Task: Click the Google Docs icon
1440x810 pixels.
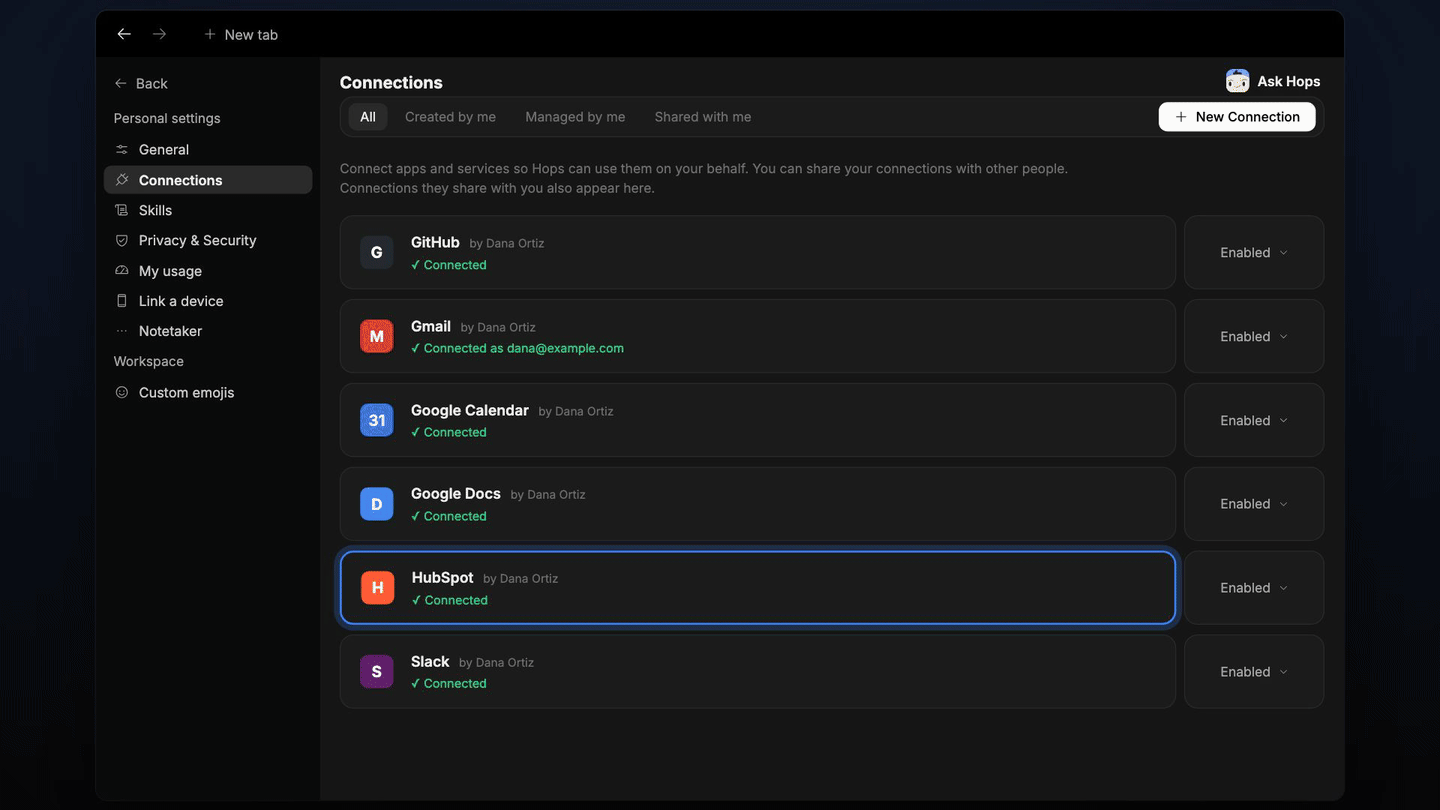Action: [377, 504]
